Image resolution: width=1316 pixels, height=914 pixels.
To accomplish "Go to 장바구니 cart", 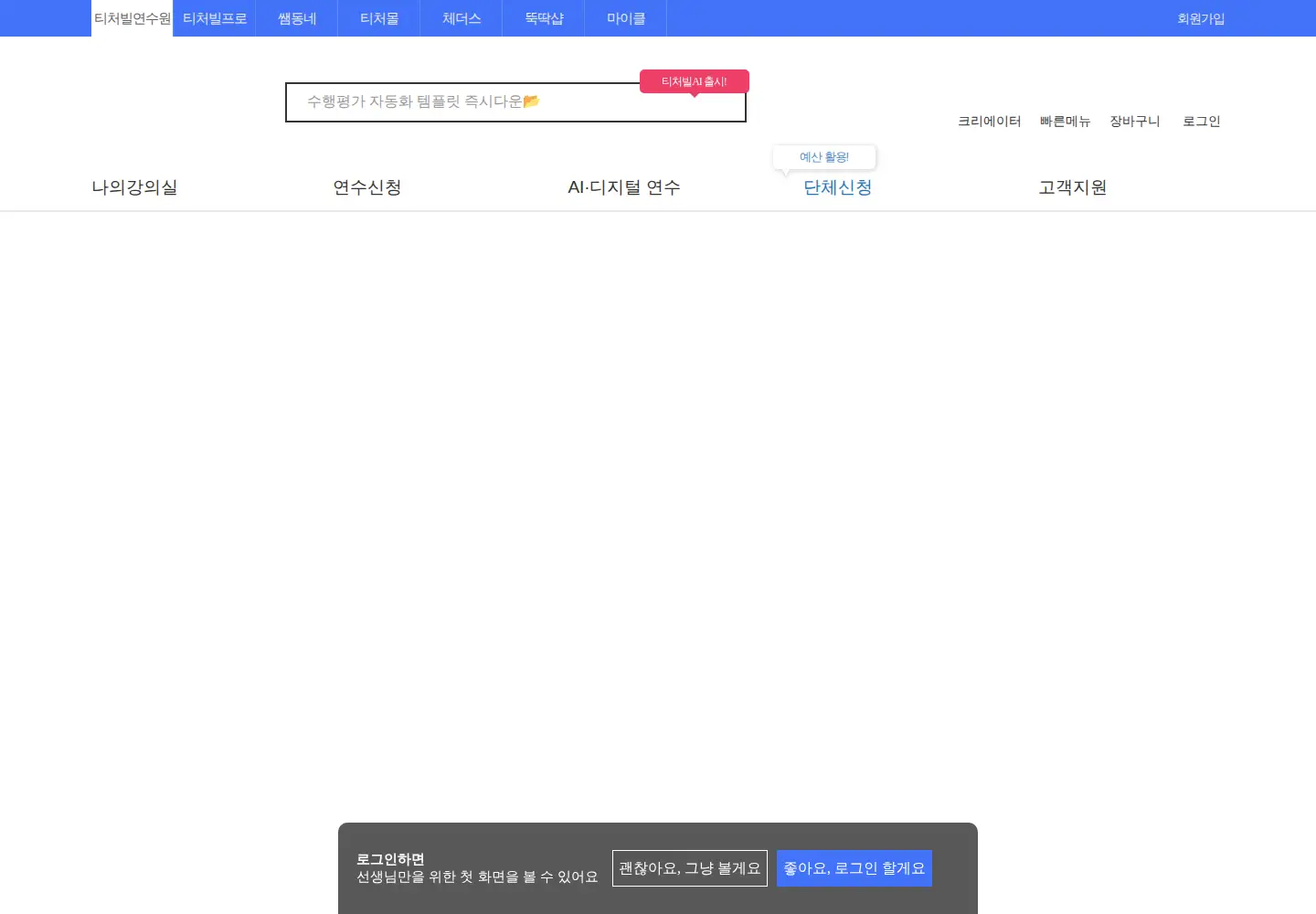I will coord(1135,121).
